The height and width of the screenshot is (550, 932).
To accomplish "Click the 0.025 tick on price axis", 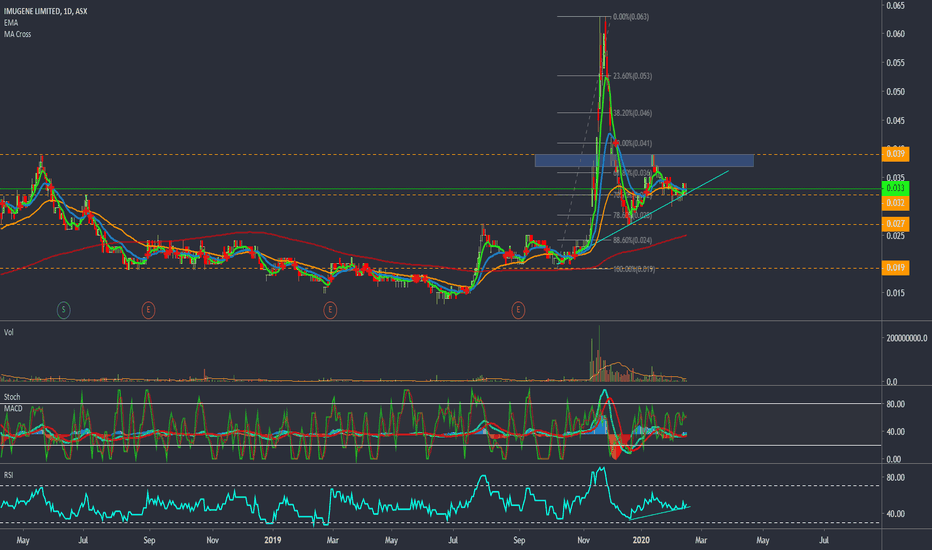I will pos(895,235).
